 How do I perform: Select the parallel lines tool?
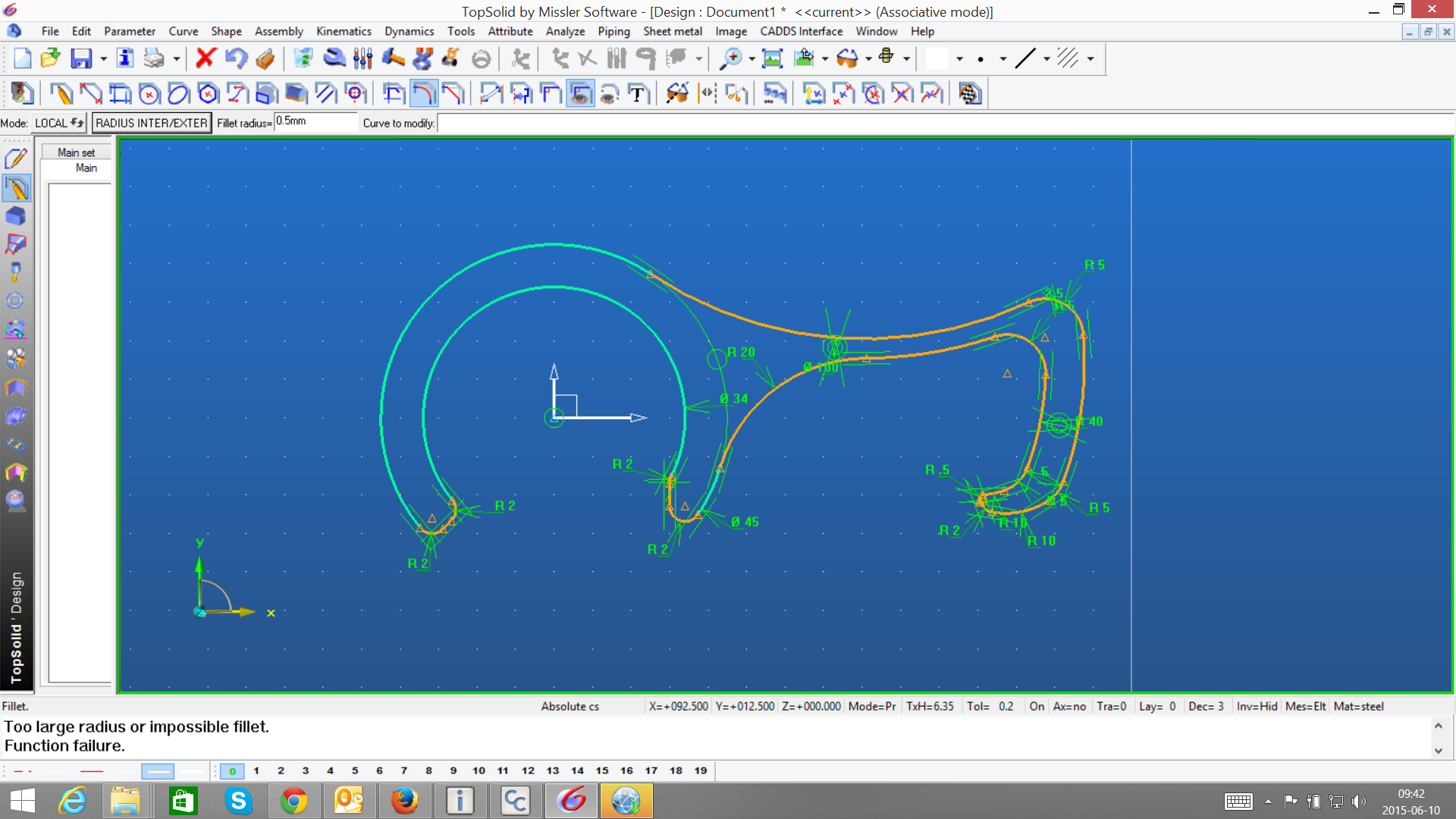326,94
